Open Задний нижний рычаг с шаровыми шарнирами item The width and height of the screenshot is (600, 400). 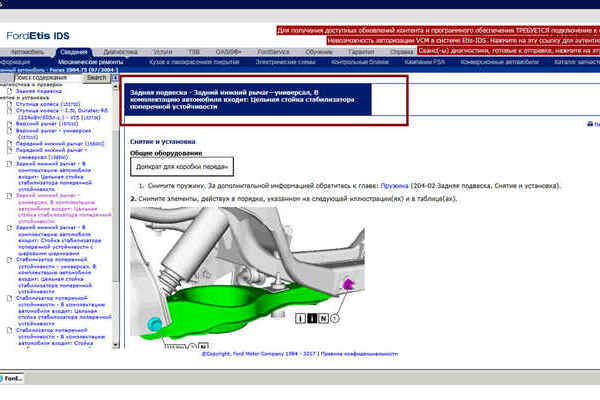pos(59,240)
